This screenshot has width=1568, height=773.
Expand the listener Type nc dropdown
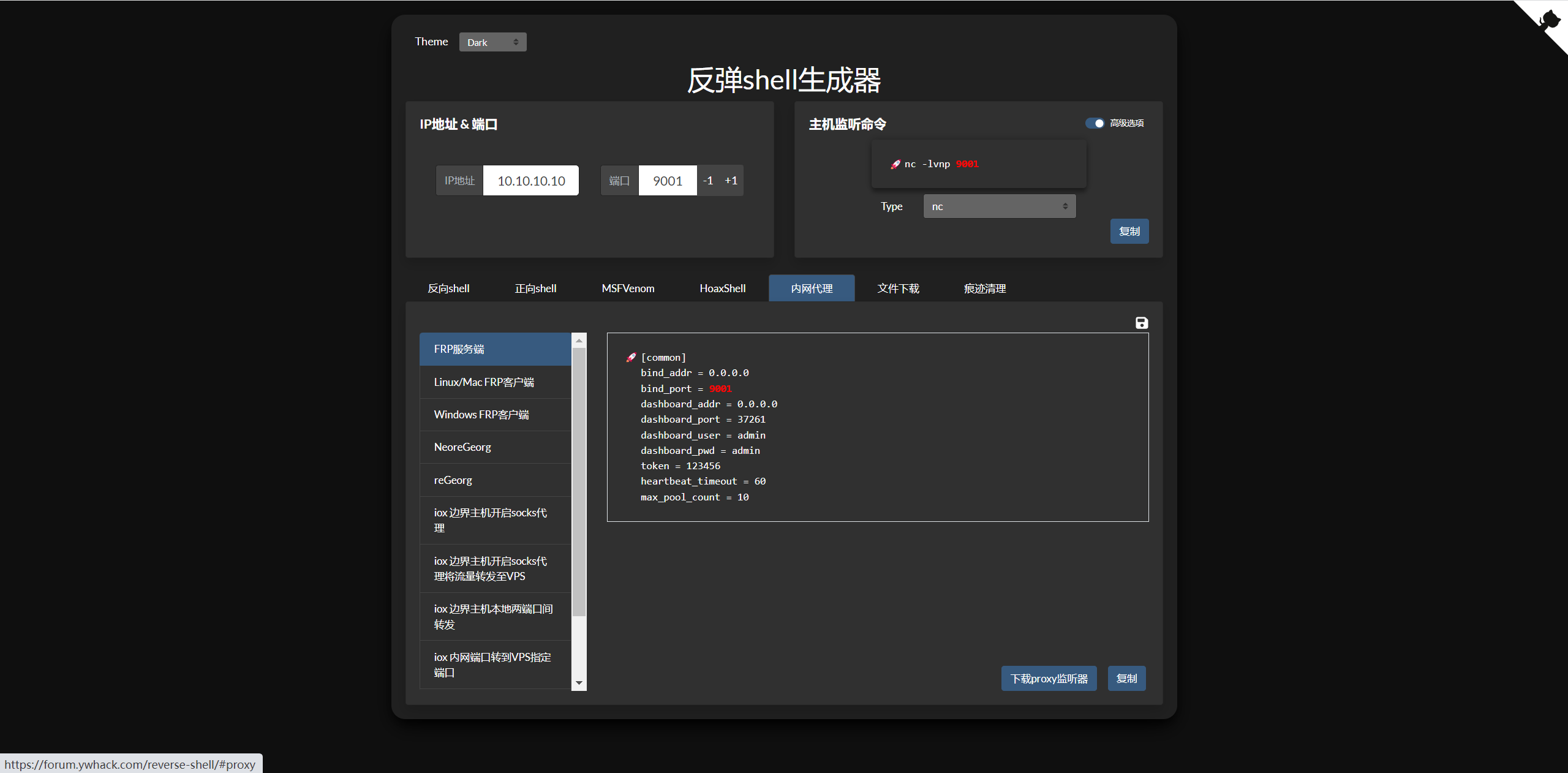(999, 206)
